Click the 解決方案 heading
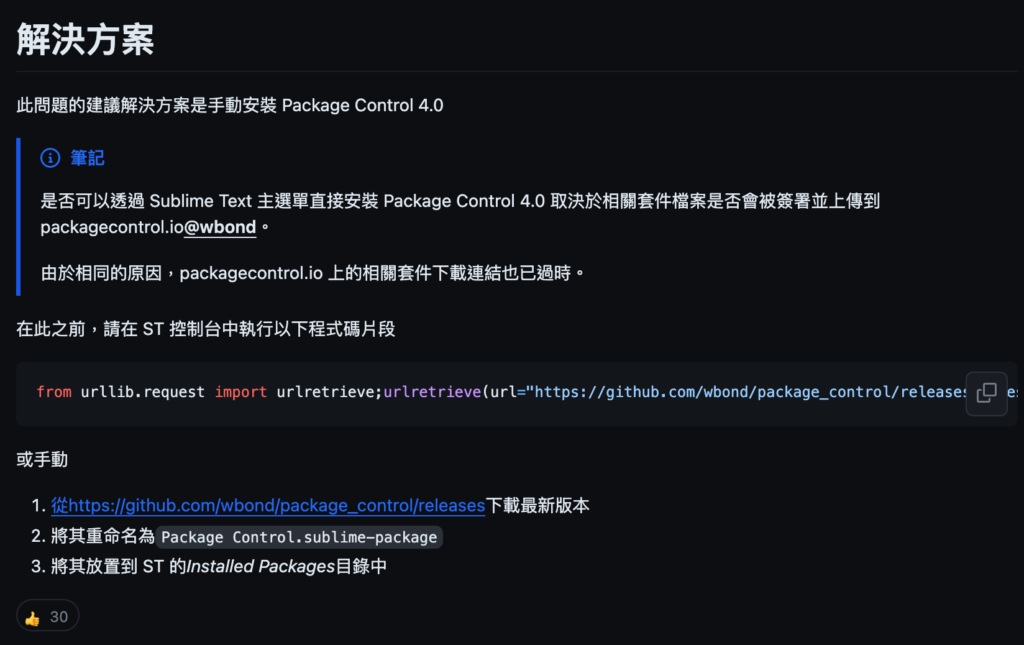1024x645 pixels. tap(85, 39)
